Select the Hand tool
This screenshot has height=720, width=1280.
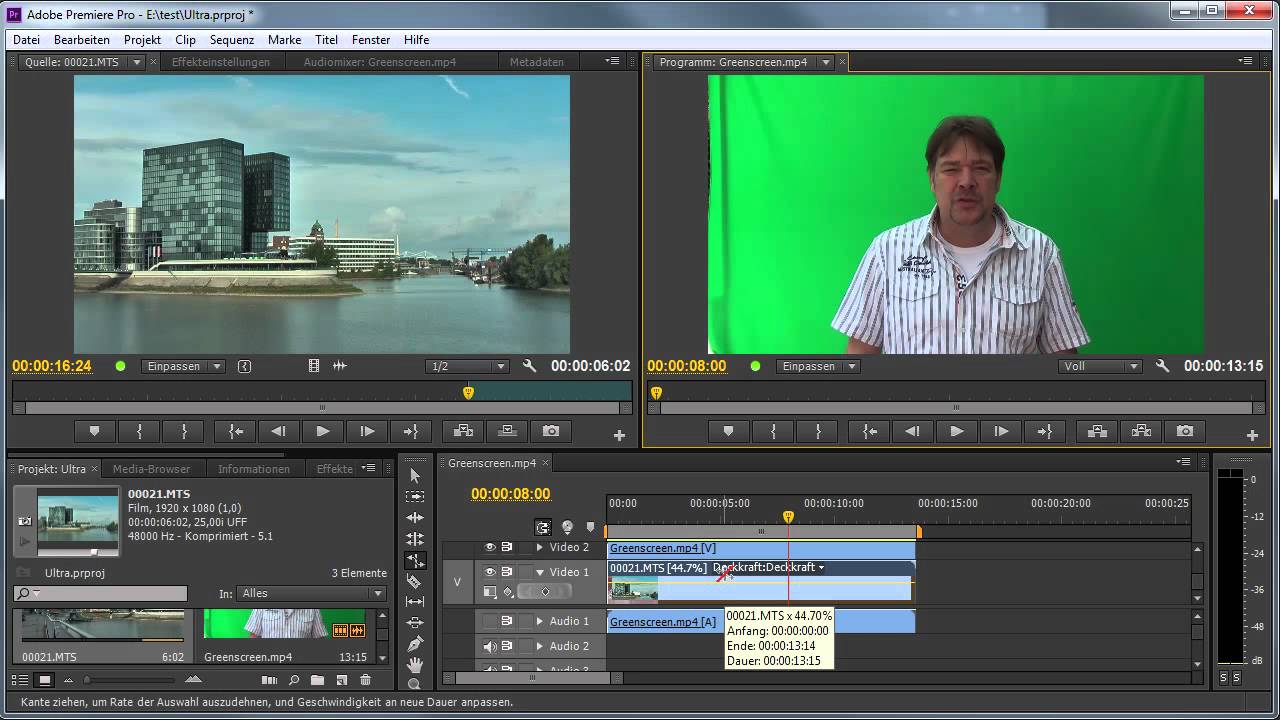point(415,665)
